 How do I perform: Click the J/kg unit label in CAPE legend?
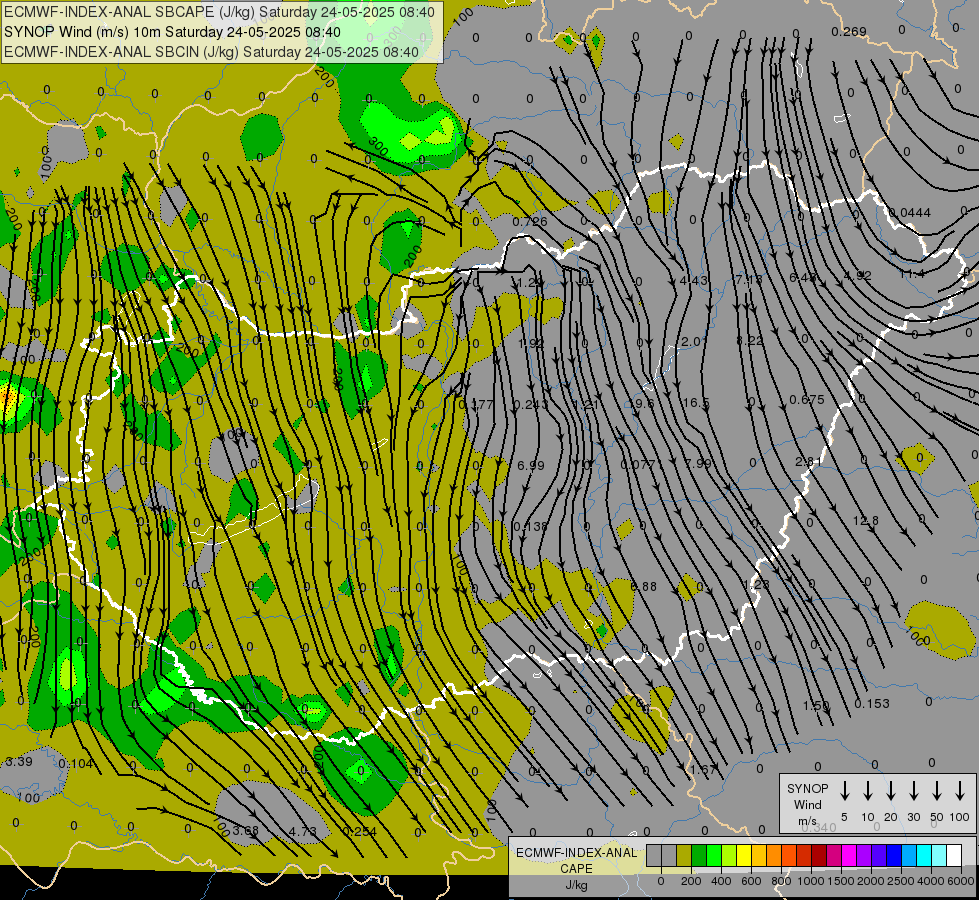(x=576, y=885)
